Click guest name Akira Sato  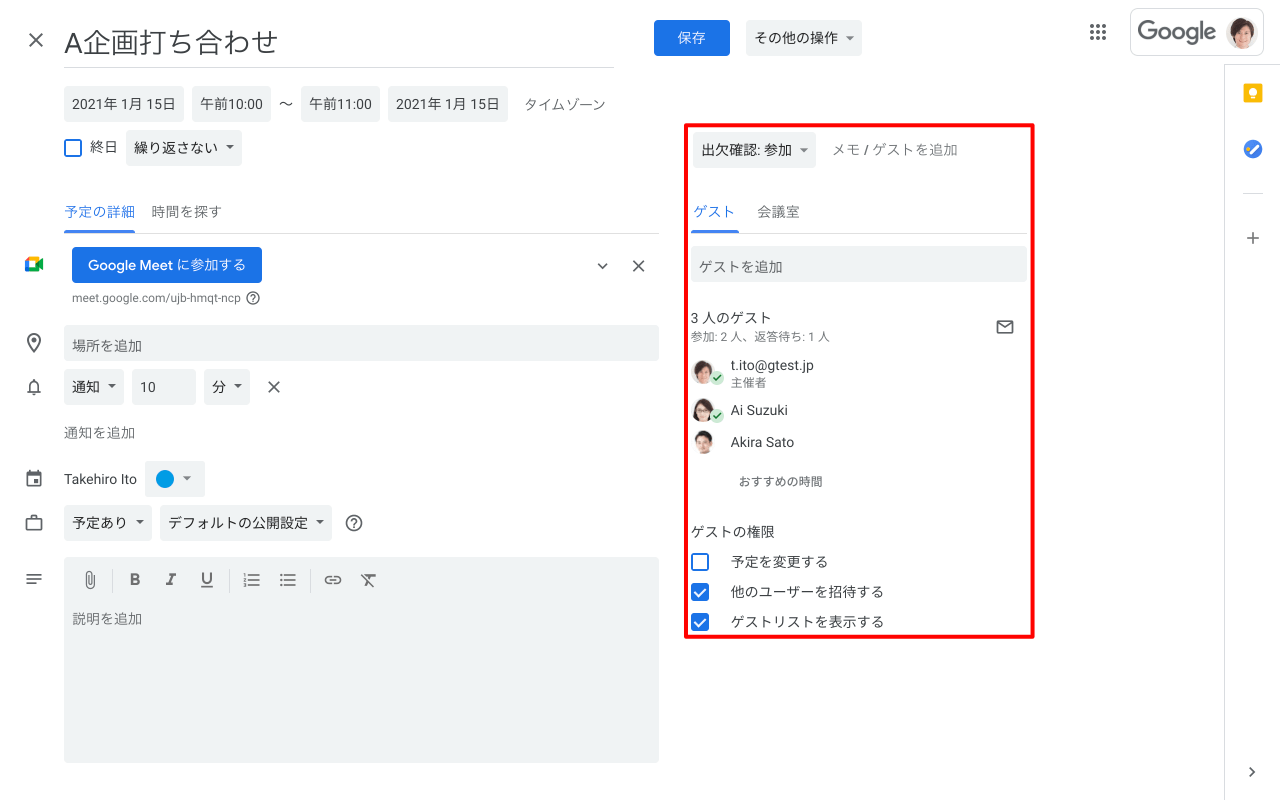[x=762, y=442]
